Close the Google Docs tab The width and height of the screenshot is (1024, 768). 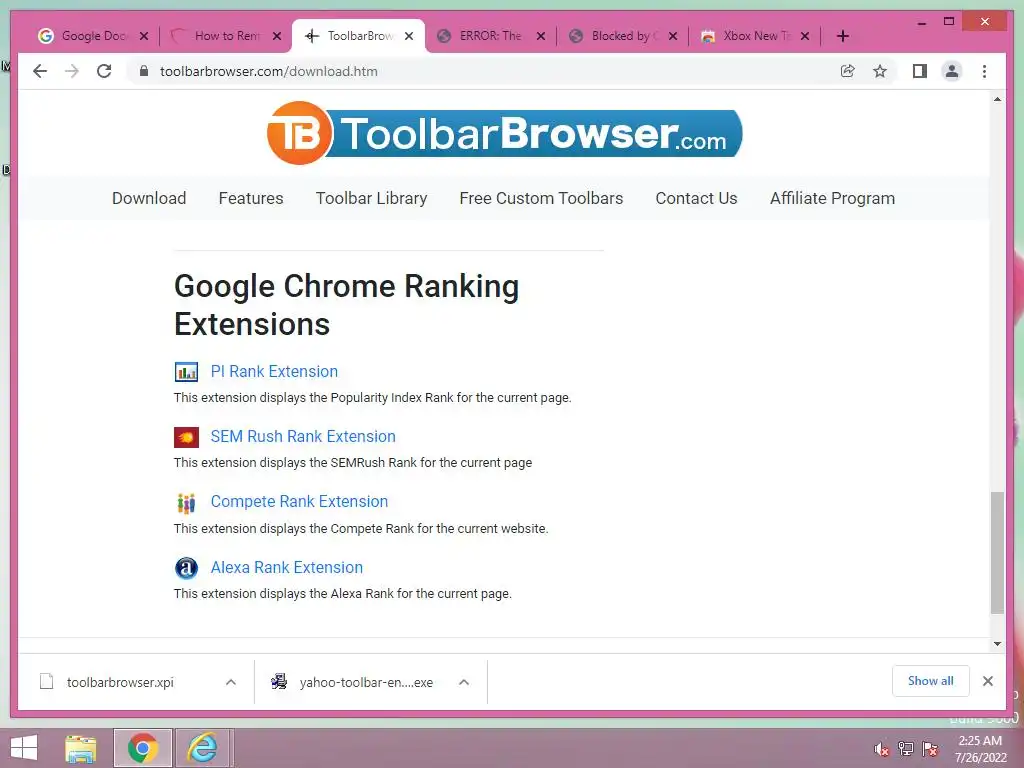[x=144, y=36]
